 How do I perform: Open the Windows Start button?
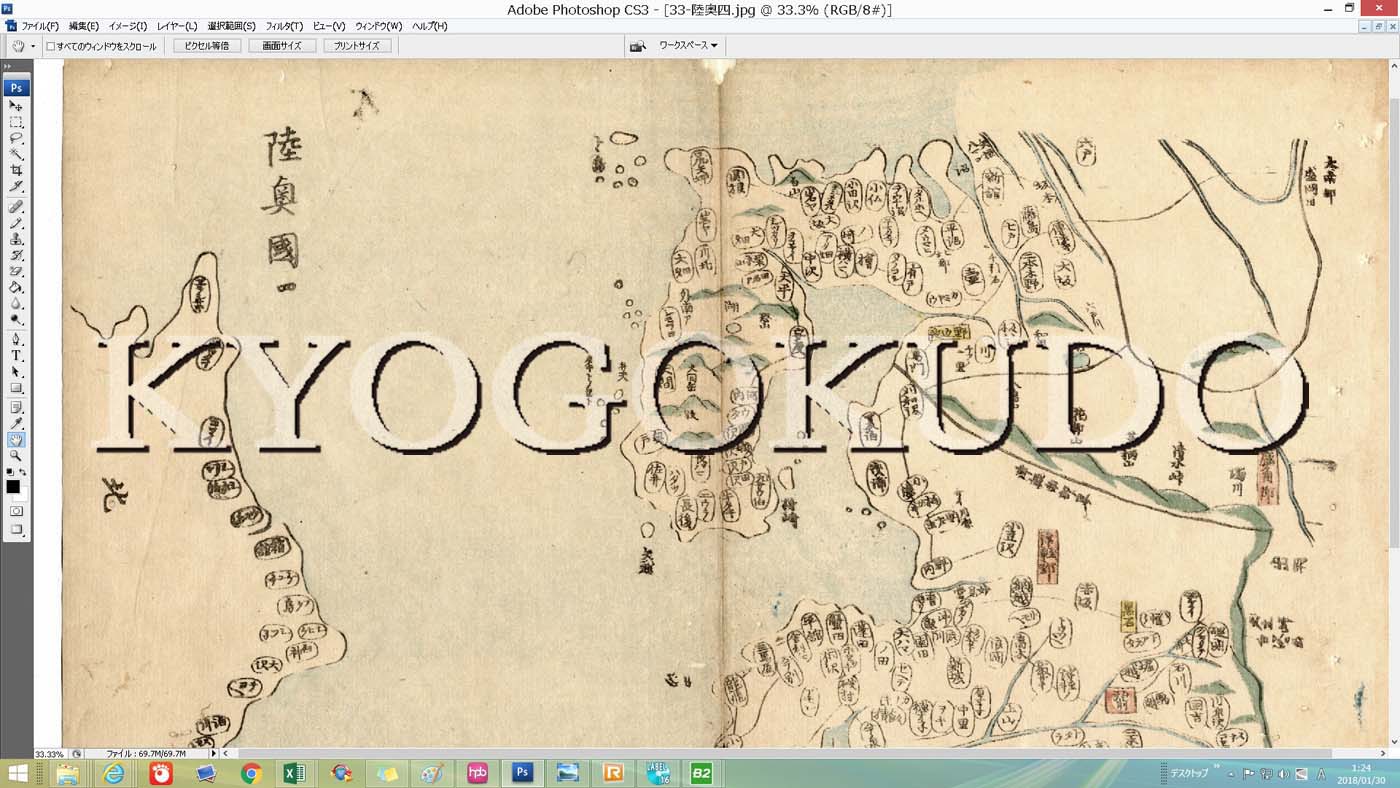(16, 773)
